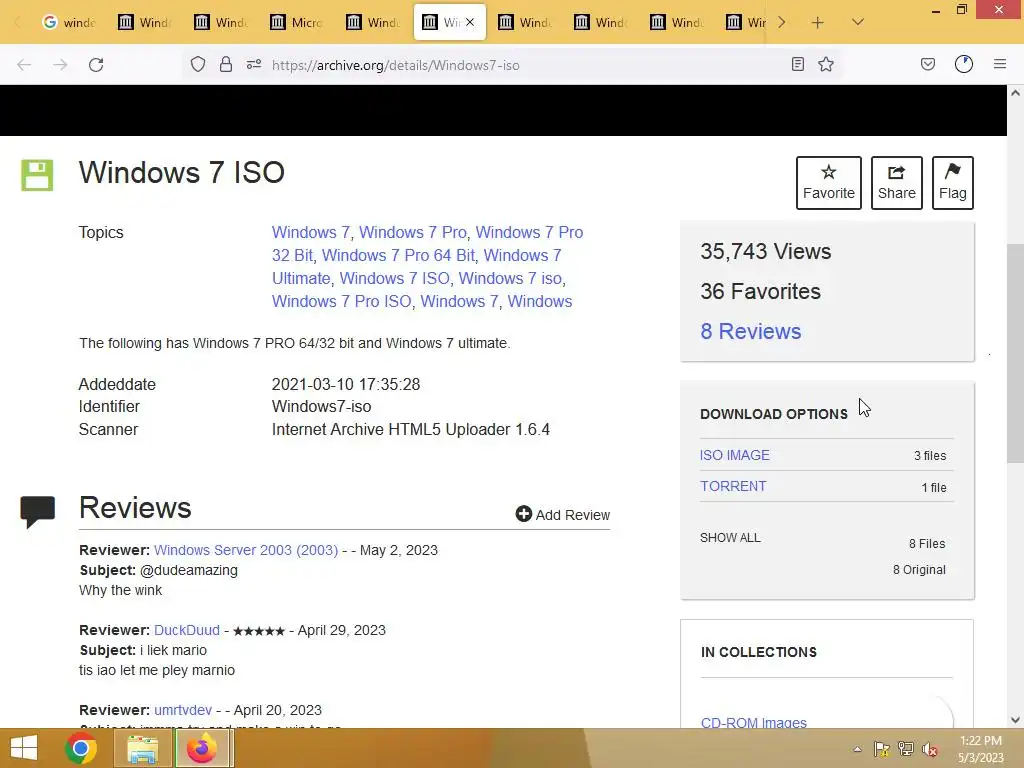Open the Pocket save icon
1024x768 pixels.
928,64
